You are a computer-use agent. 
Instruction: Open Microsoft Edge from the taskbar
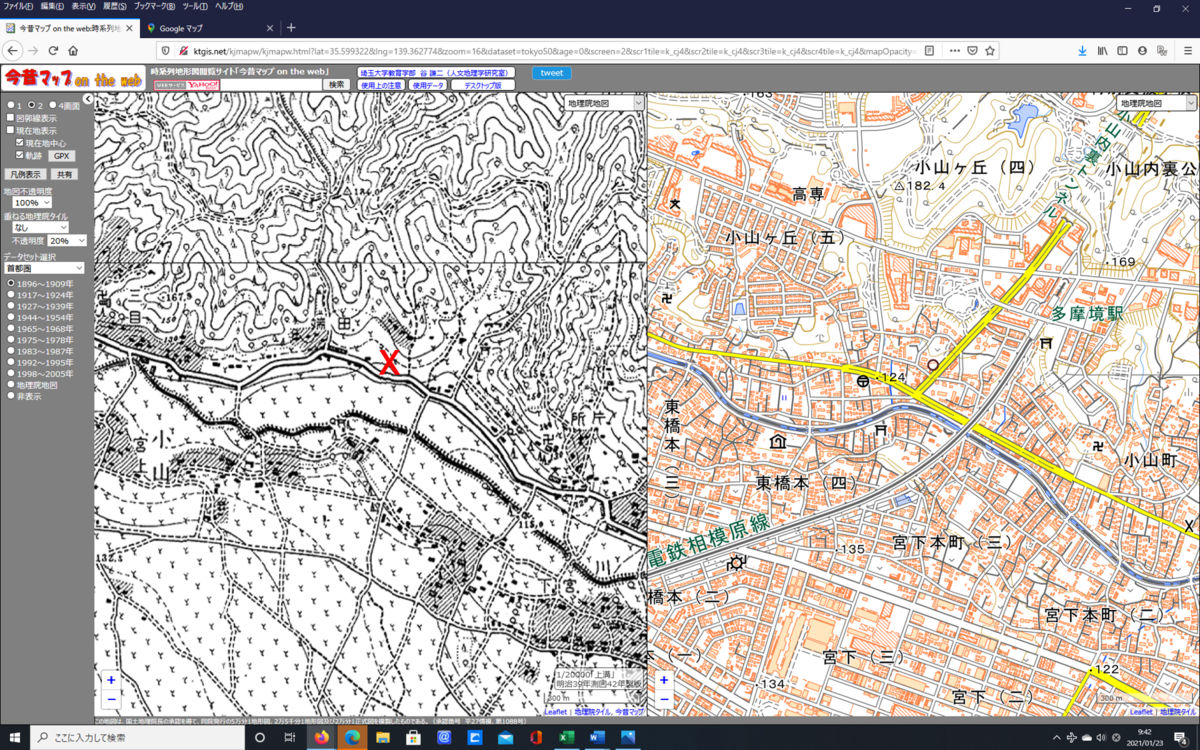click(352, 737)
